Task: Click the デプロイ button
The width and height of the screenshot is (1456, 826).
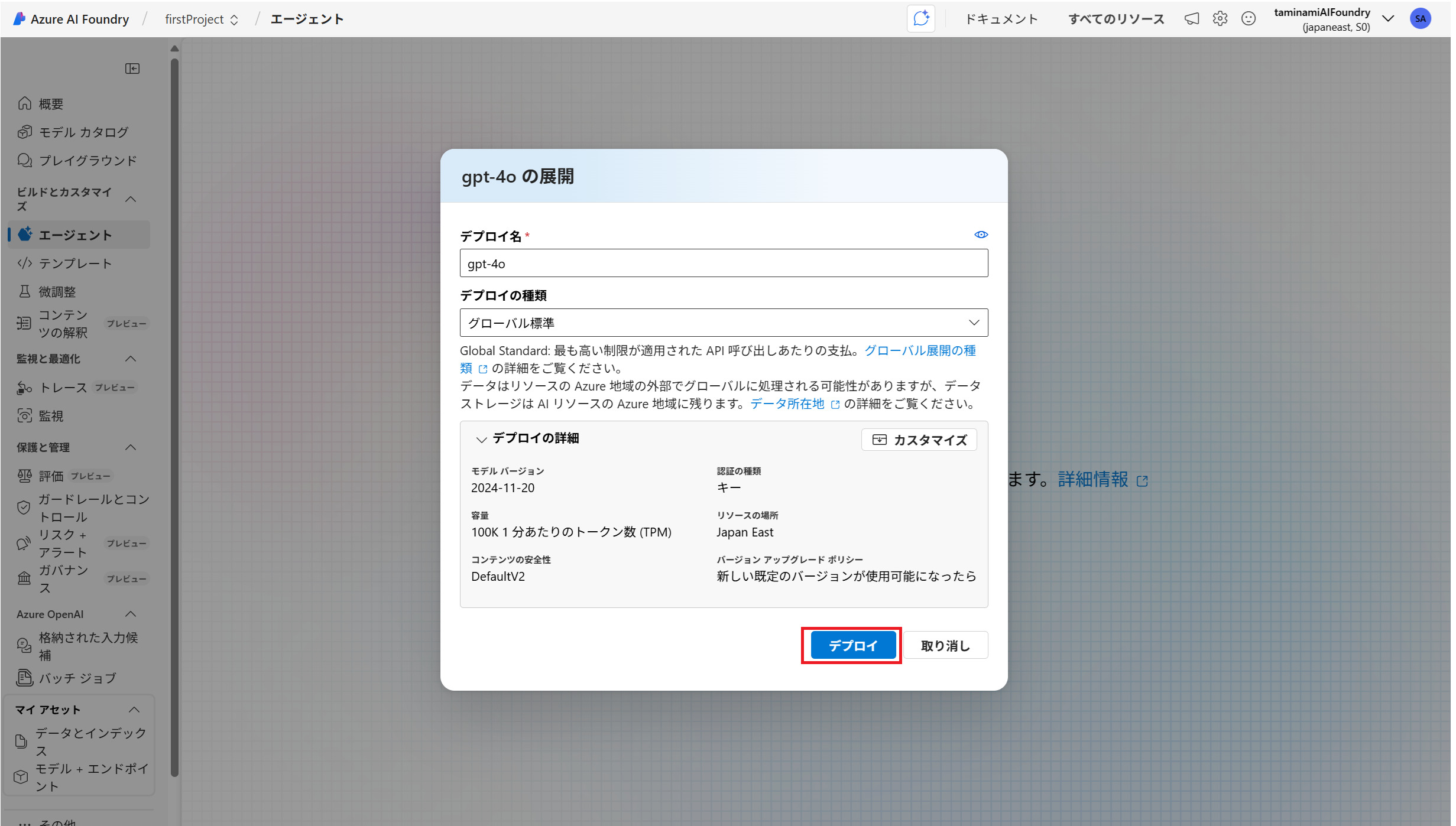Action: [852, 645]
